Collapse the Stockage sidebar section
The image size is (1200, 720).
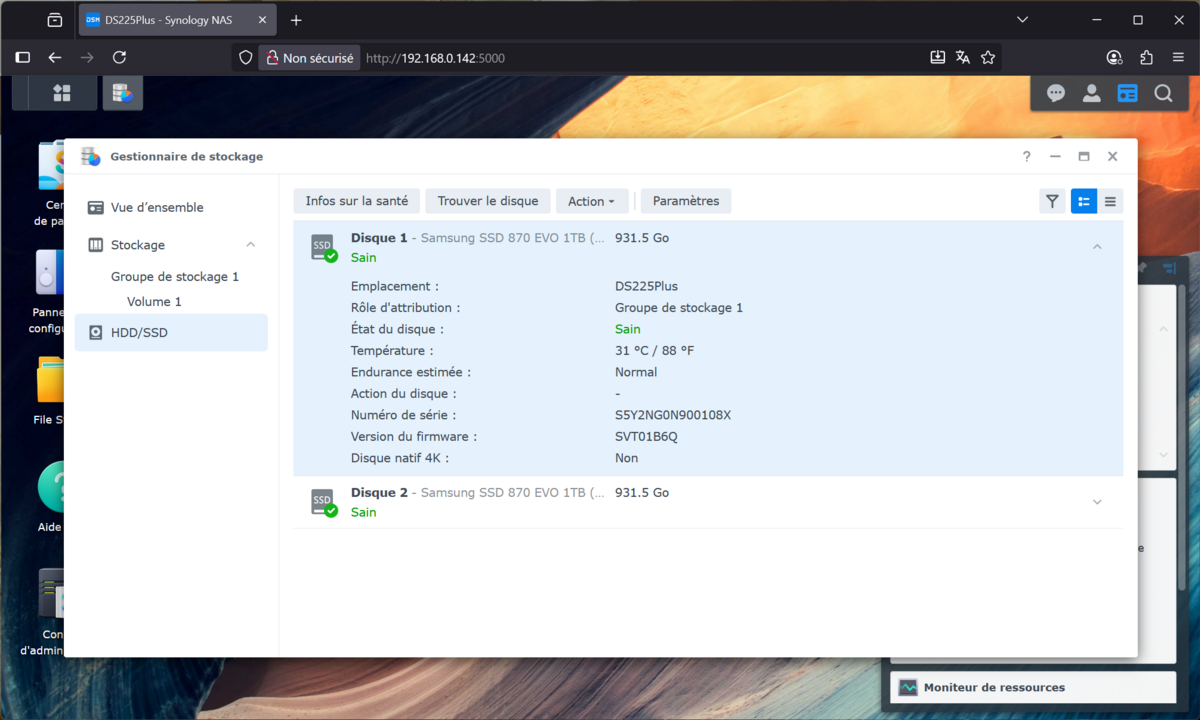click(251, 245)
